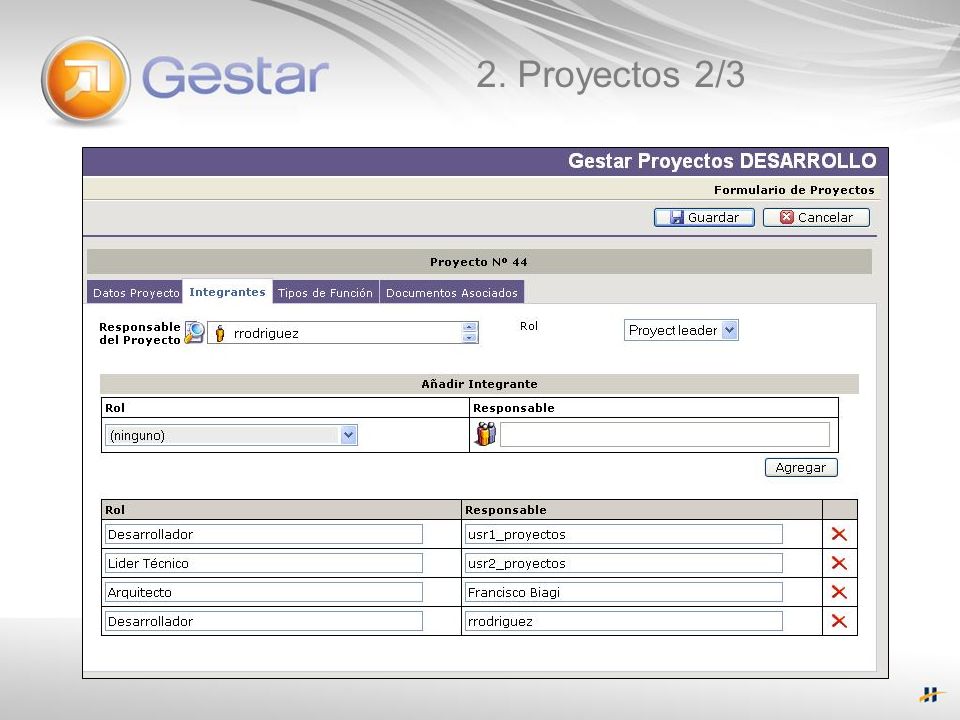Click the Gestar orange logo icon
This screenshot has height=720, width=960.
tap(86, 80)
